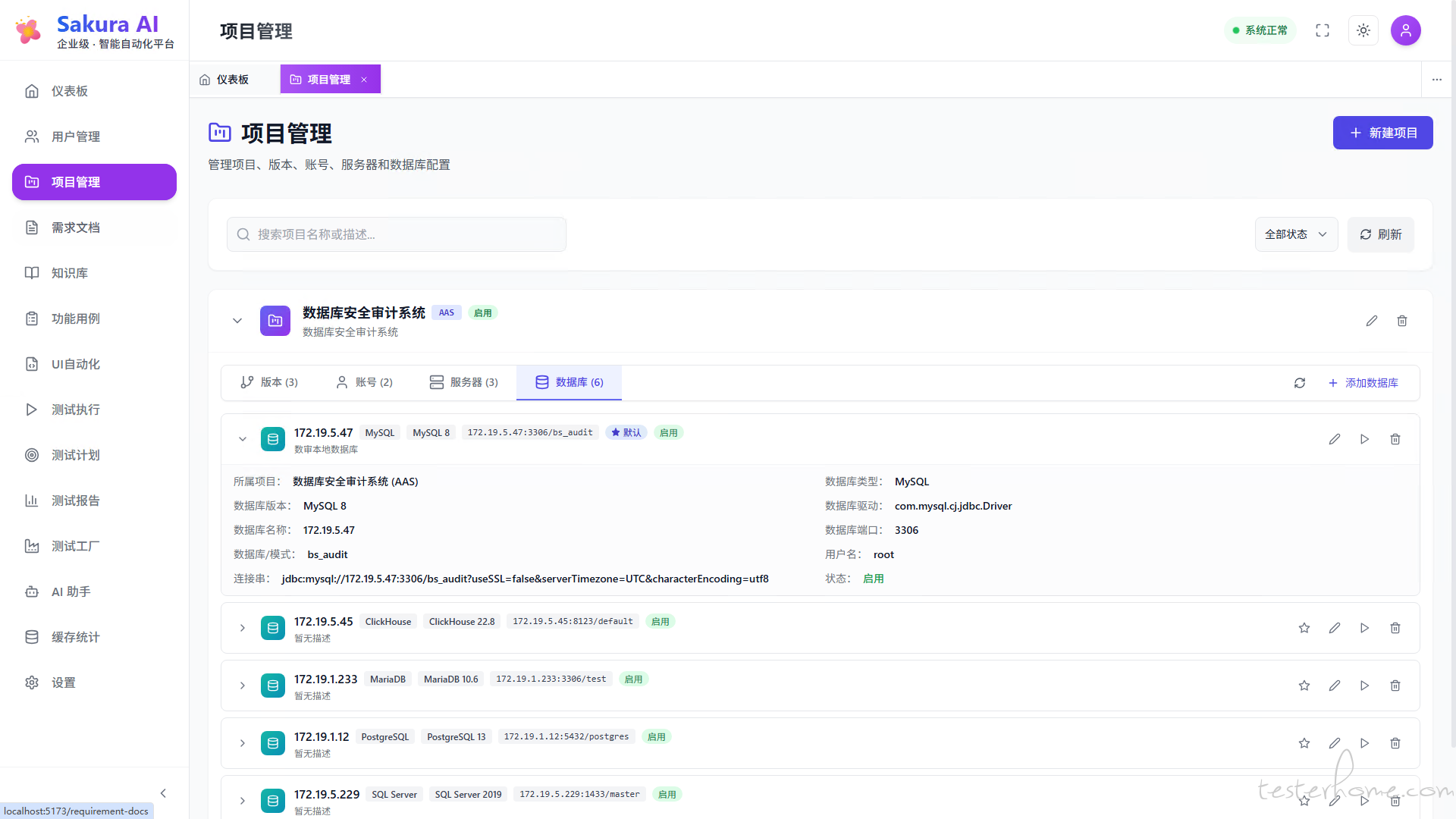Open the user avatar menu

click(x=1404, y=30)
